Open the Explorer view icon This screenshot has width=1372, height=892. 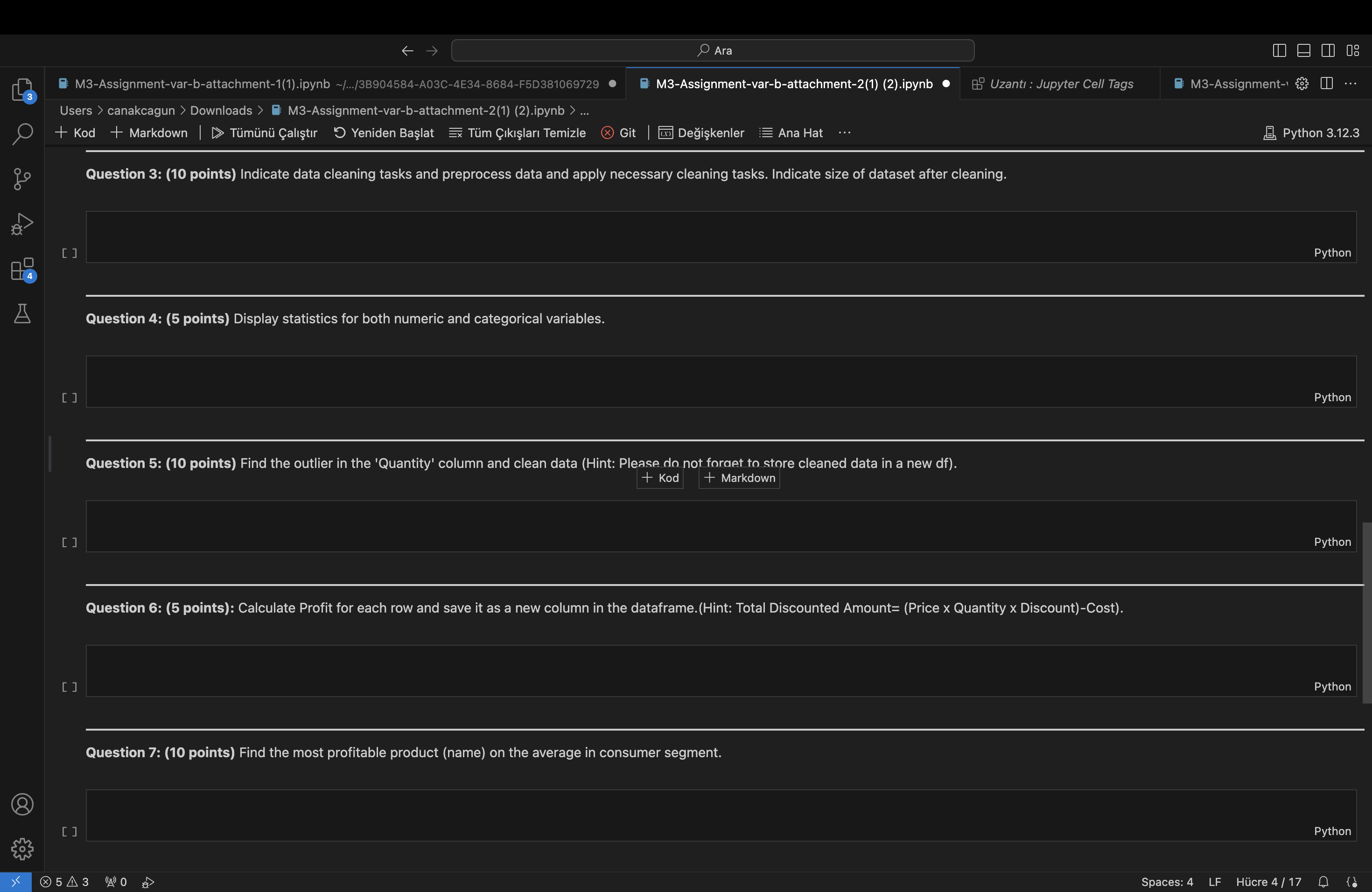pyautogui.click(x=22, y=90)
